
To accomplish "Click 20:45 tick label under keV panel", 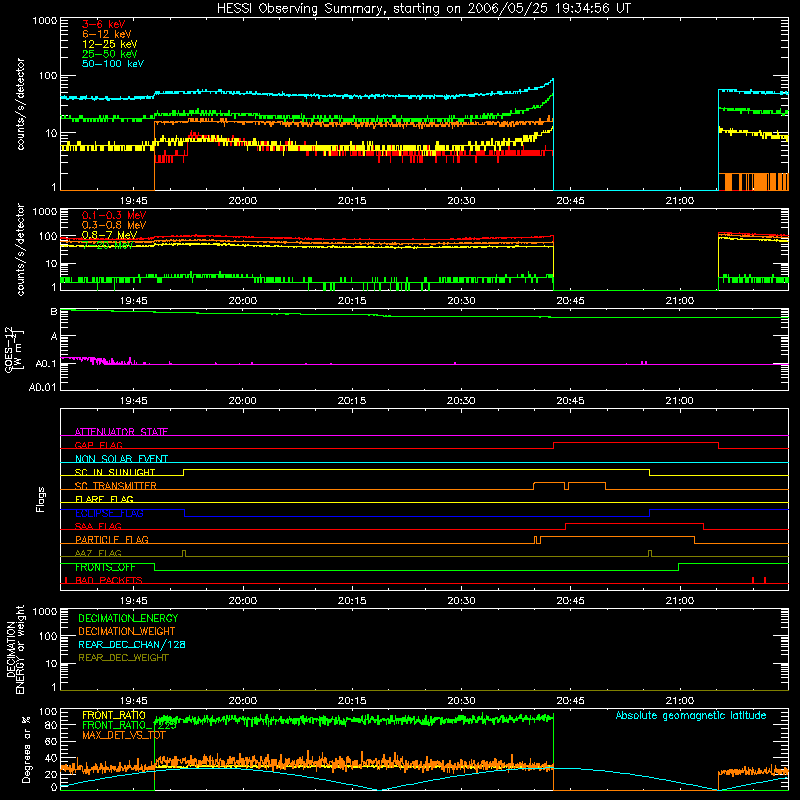I will pyautogui.click(x=570, y=201).
